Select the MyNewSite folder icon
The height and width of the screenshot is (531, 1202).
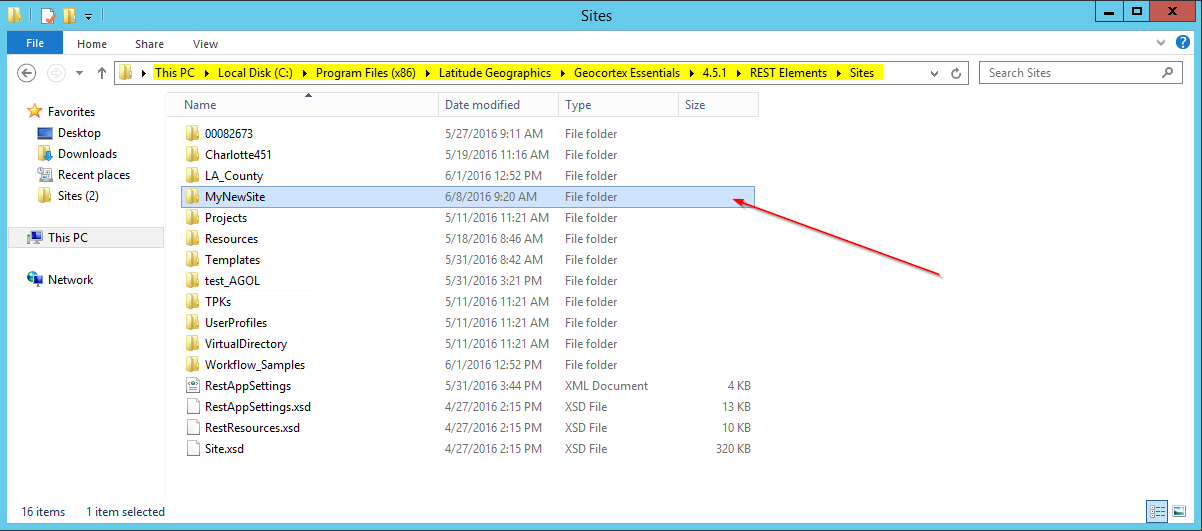[x=193, y=197]
